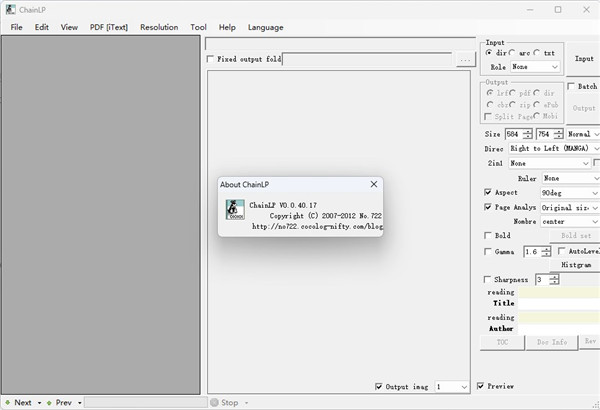Enable the Bold checkbox
This screenshot has width=600, height=410.
[488, 235]
